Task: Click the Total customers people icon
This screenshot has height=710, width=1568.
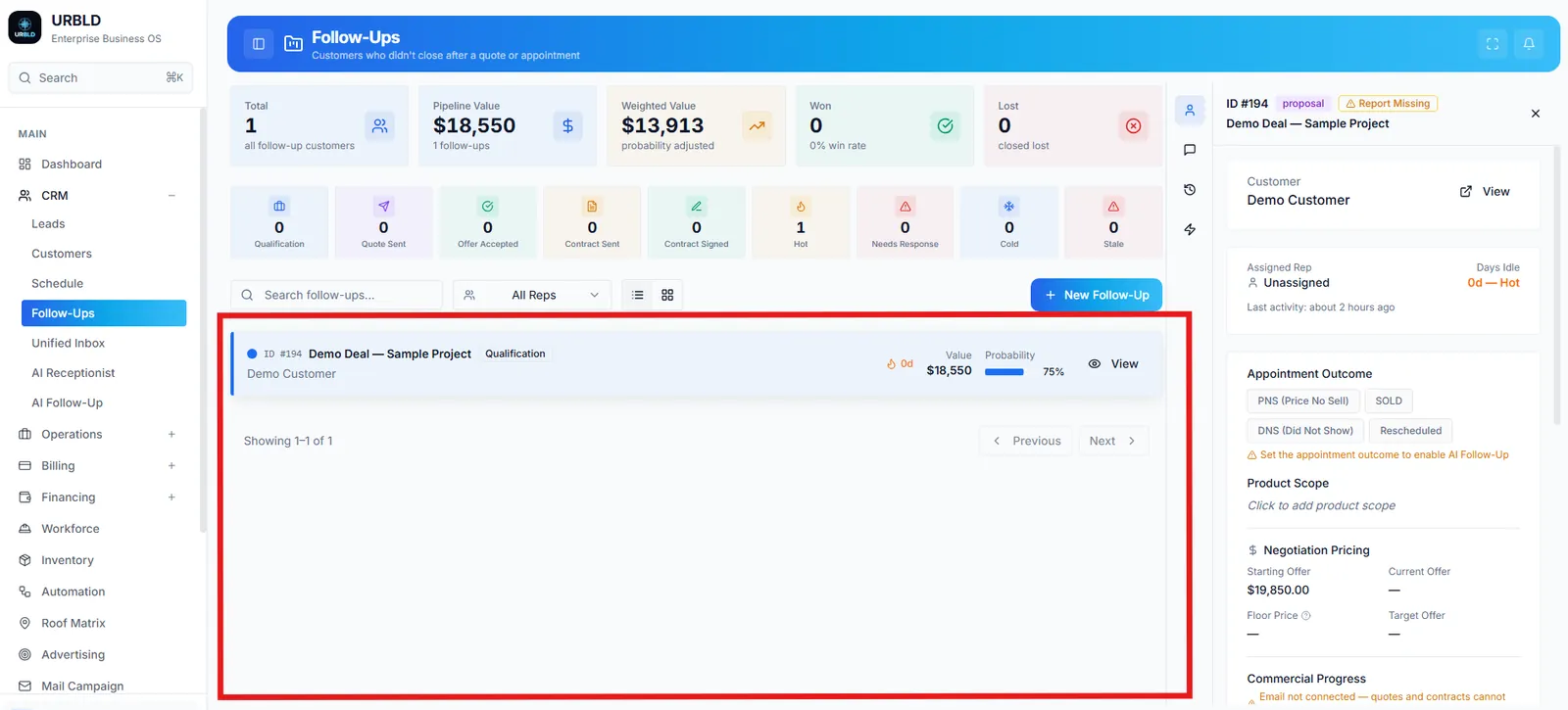Action: (379, 125)
